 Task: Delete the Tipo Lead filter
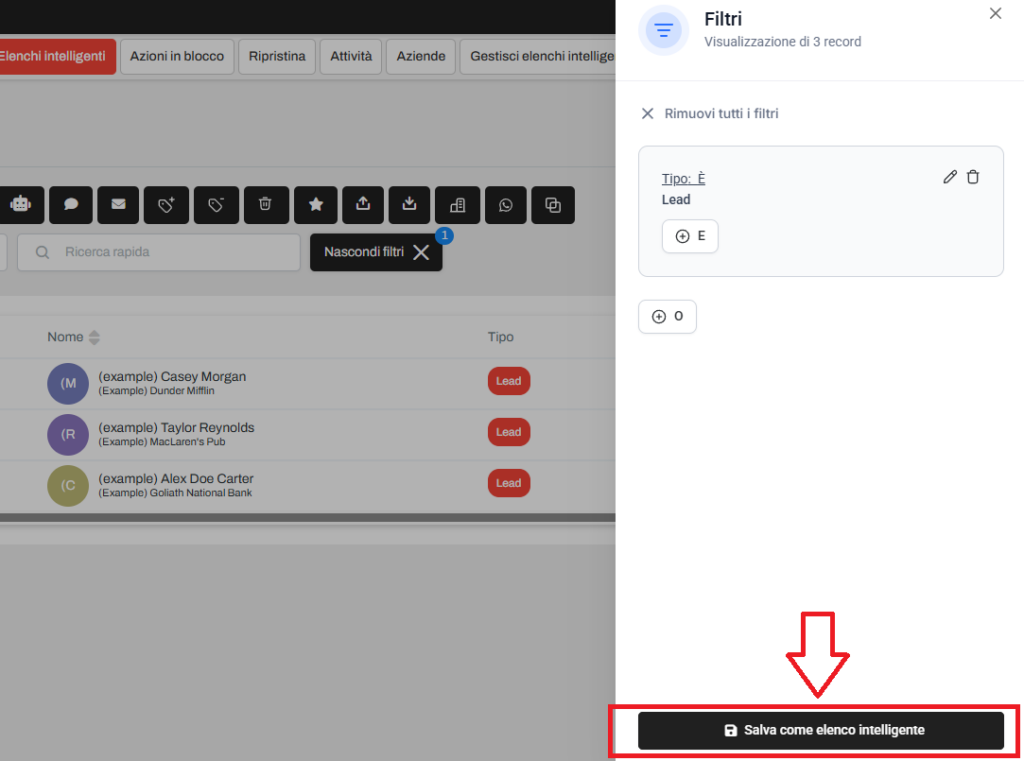(973, 177)
